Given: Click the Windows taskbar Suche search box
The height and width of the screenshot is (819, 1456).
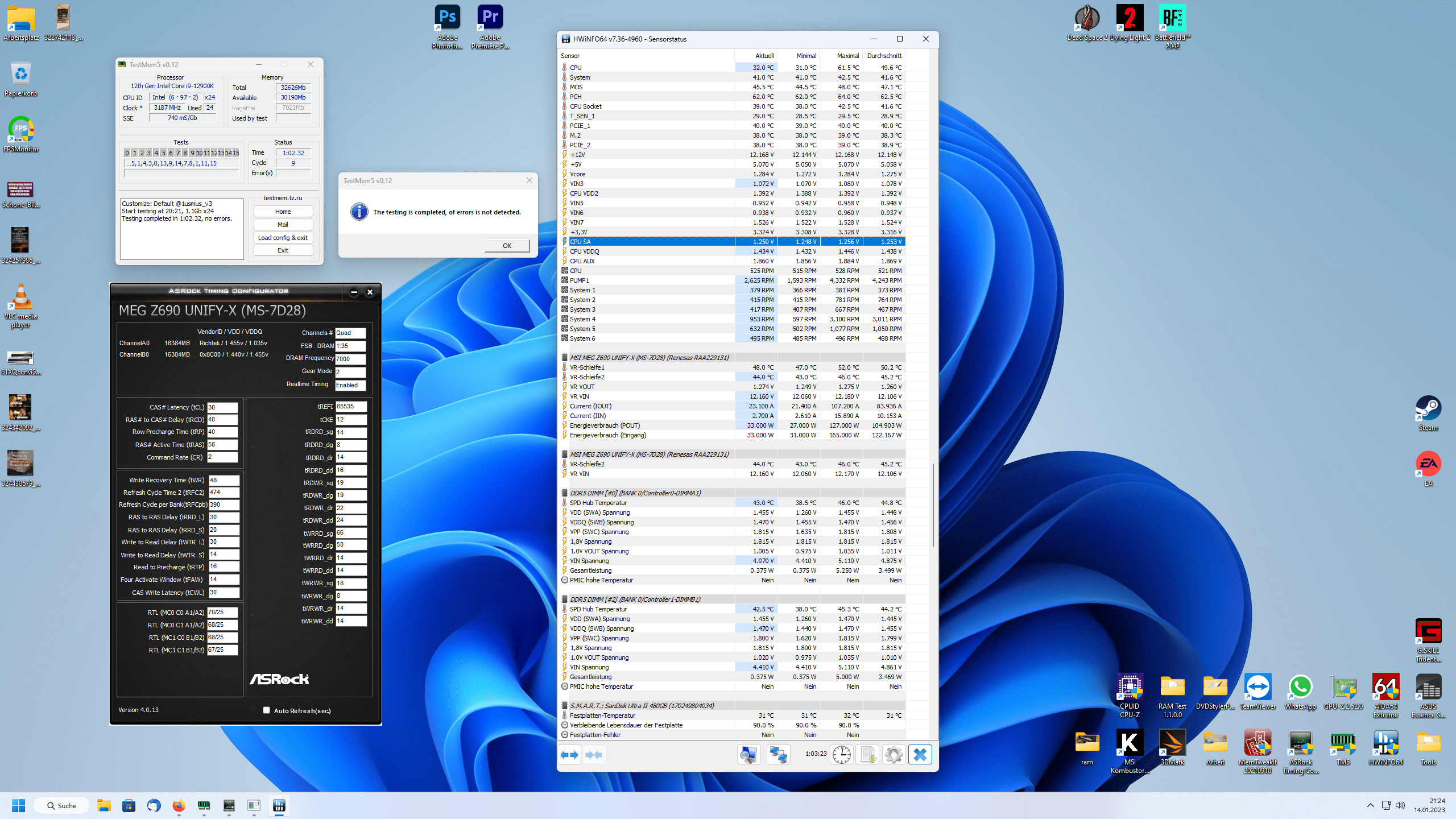Looking at the screenshot, I should tap(61, 805).
